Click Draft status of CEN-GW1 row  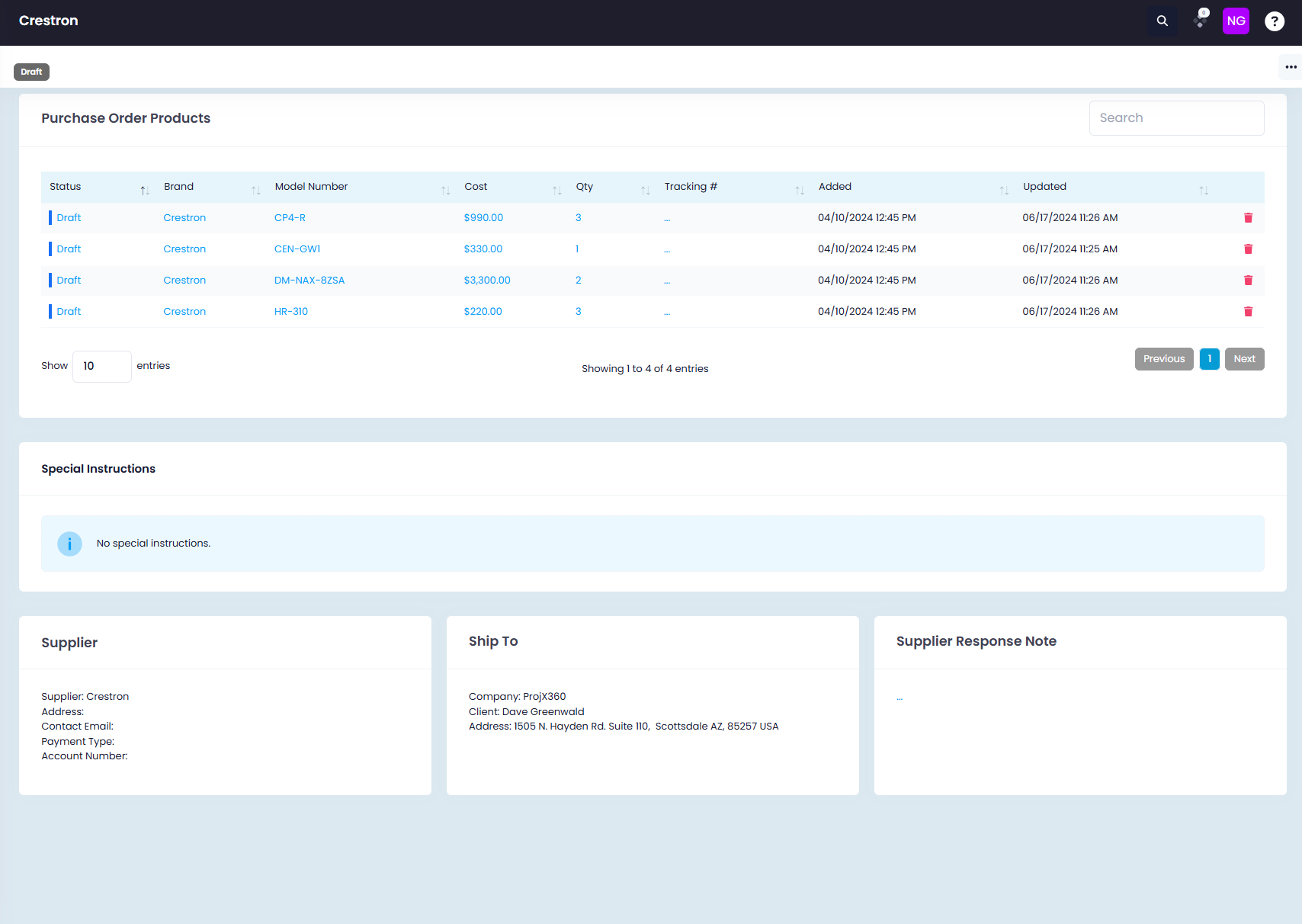click(69, 249)
